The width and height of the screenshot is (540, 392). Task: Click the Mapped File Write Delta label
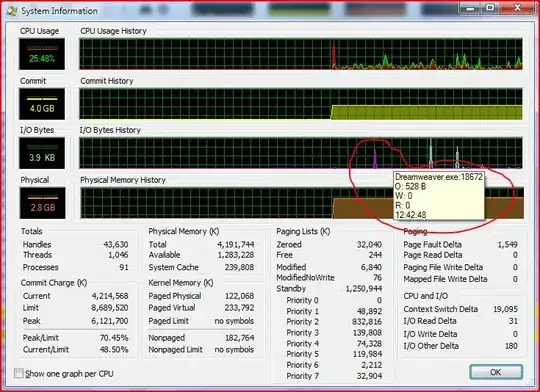tap(445, 279)
